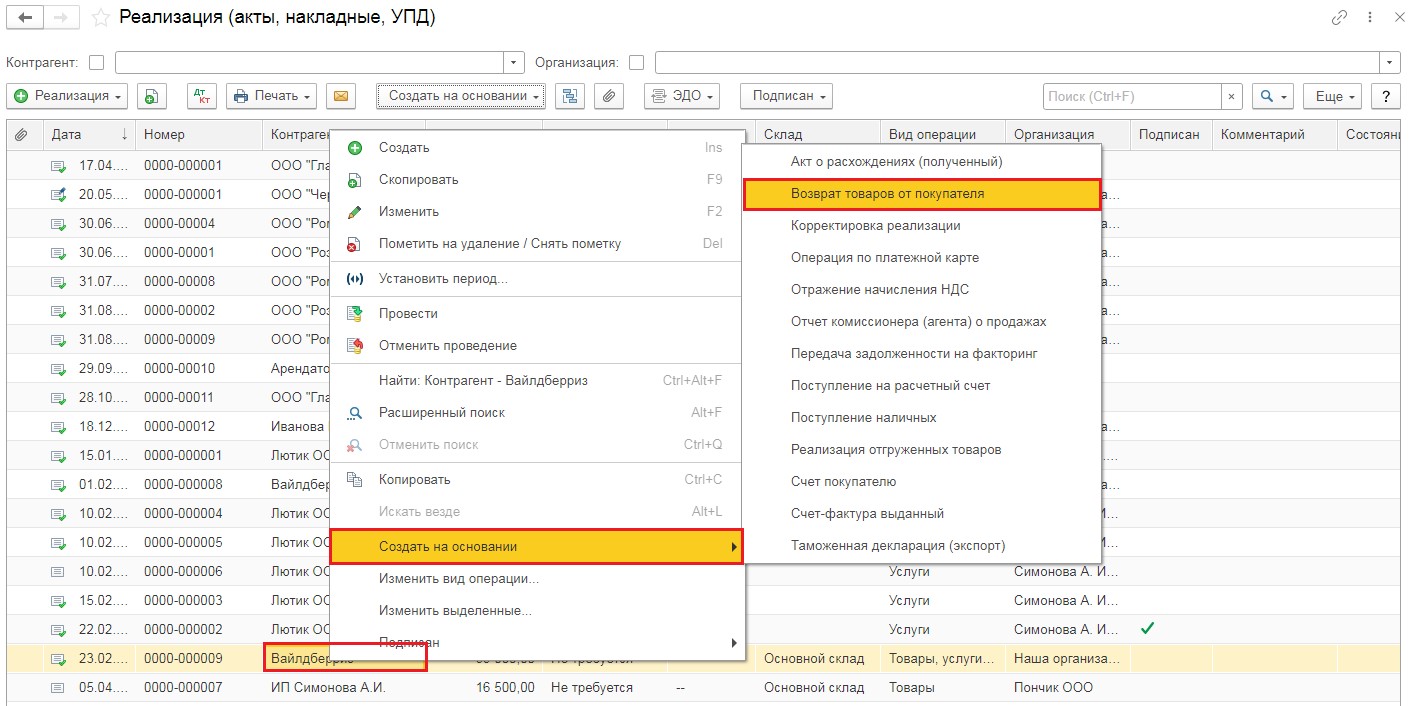1415x706 pixels.
Task: Select Возврат товаров от покупателя
Action: point(922,194)
